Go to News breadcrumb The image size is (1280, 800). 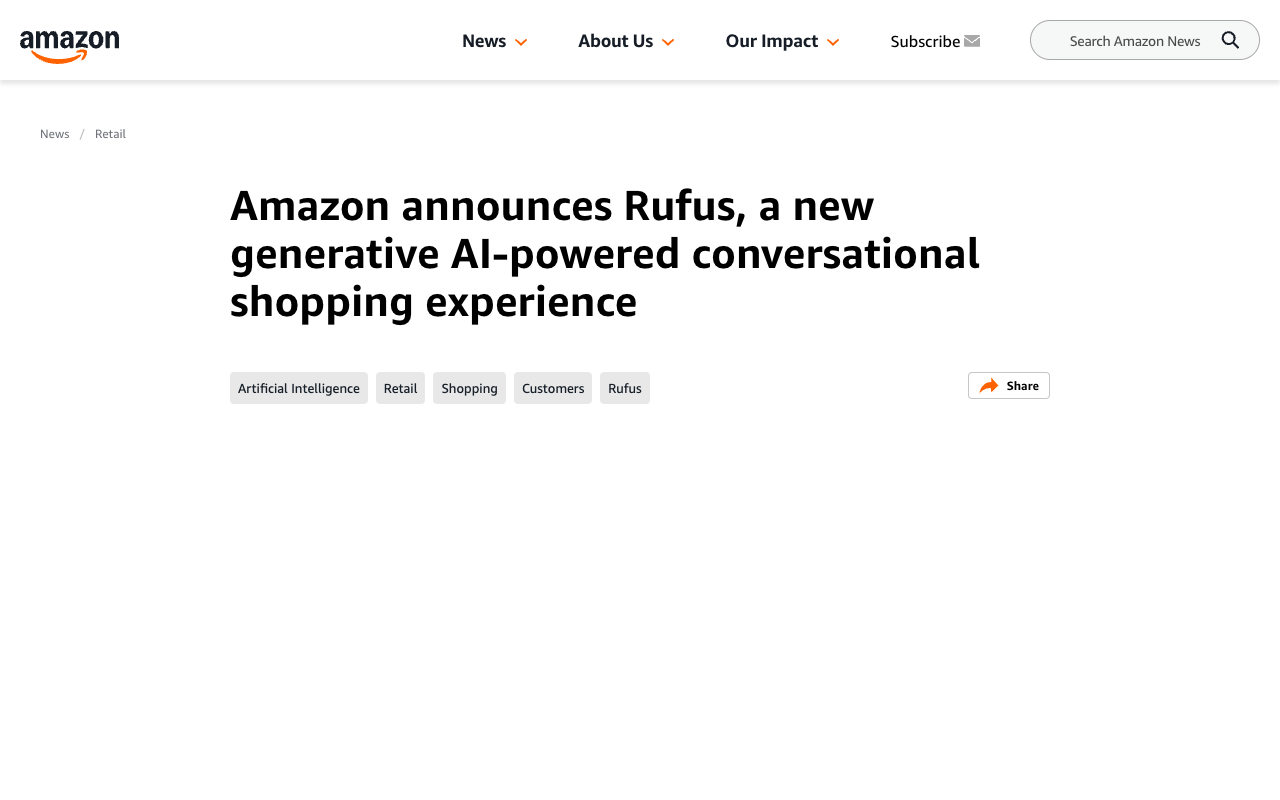55,134
